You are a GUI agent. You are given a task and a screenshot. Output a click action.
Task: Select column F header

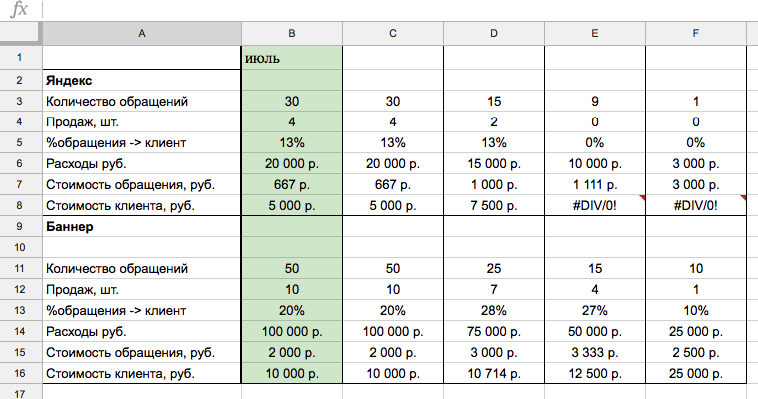[696, 33]
